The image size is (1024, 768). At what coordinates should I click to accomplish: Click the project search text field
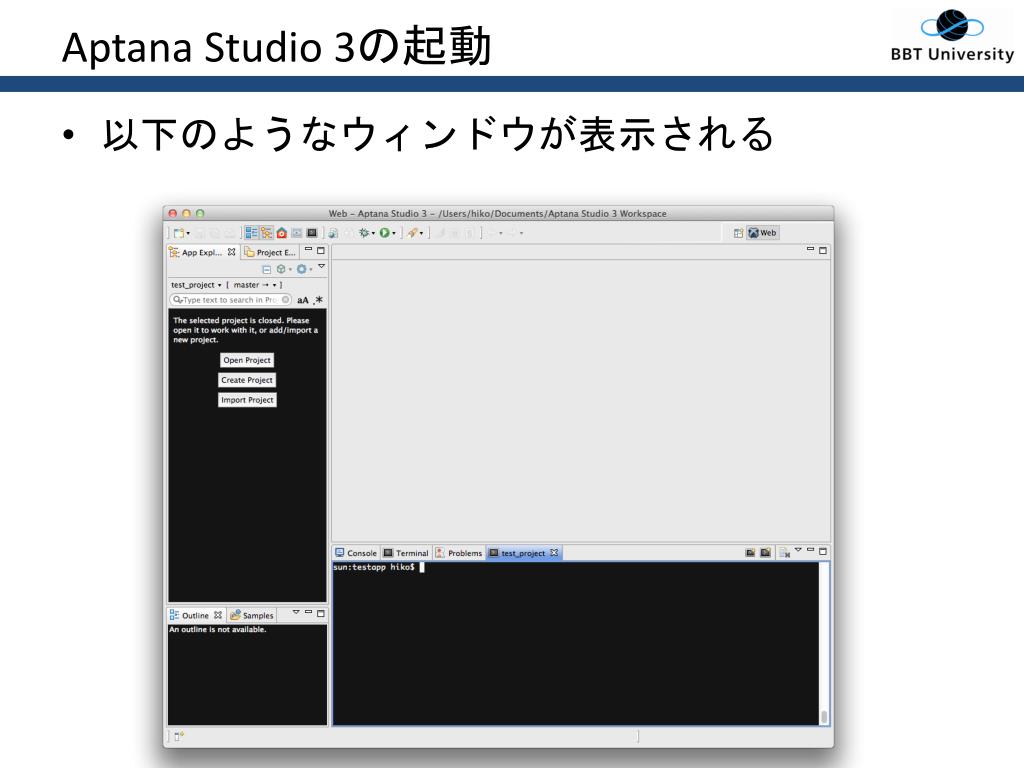click(230, 300)
